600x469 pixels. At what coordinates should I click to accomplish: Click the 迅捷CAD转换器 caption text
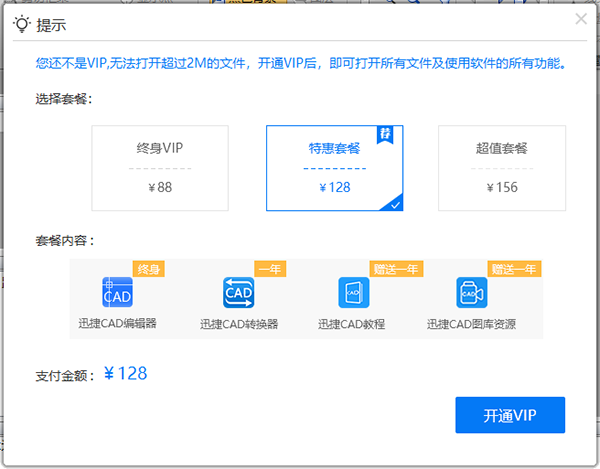point(239,324)
